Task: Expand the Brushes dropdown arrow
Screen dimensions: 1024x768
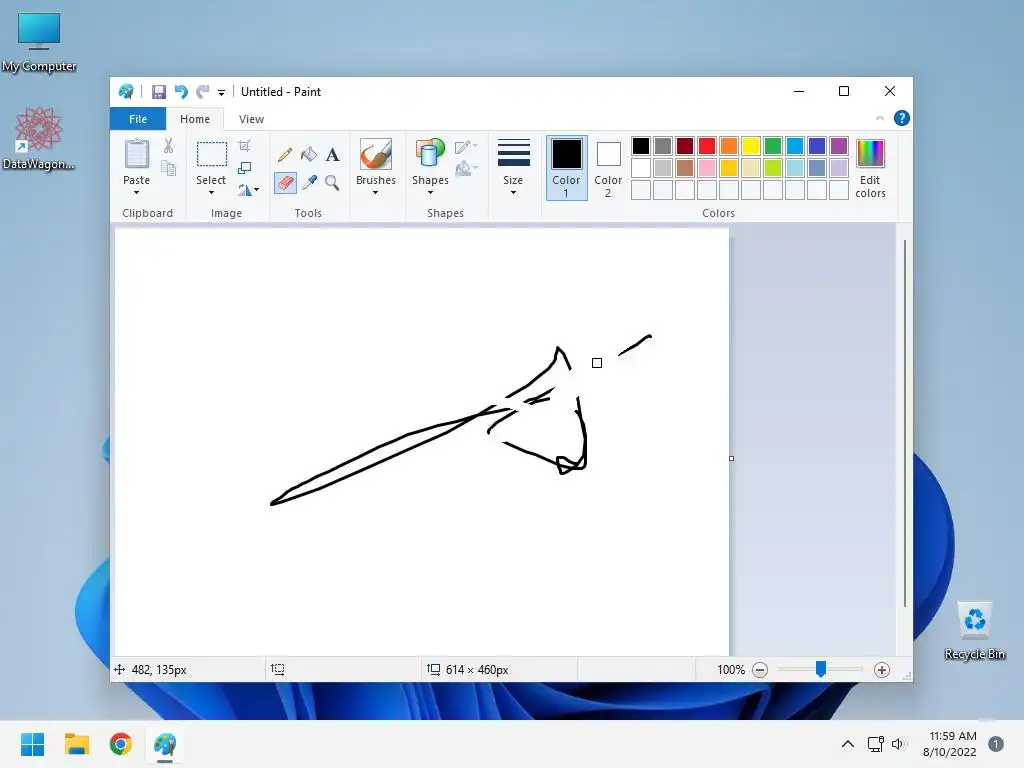Action: click(376, 193)
